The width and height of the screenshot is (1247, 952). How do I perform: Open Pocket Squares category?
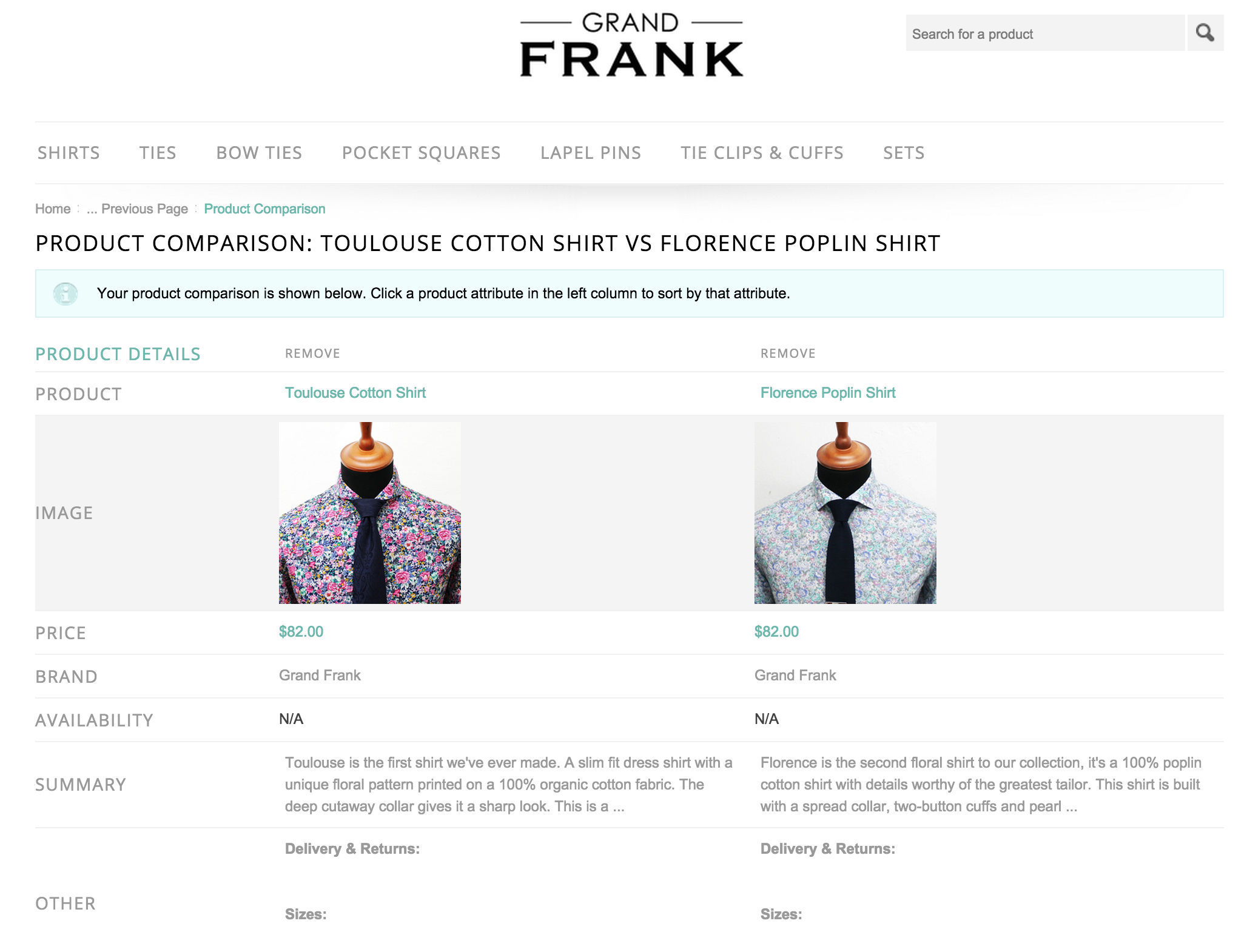(421, 153)
